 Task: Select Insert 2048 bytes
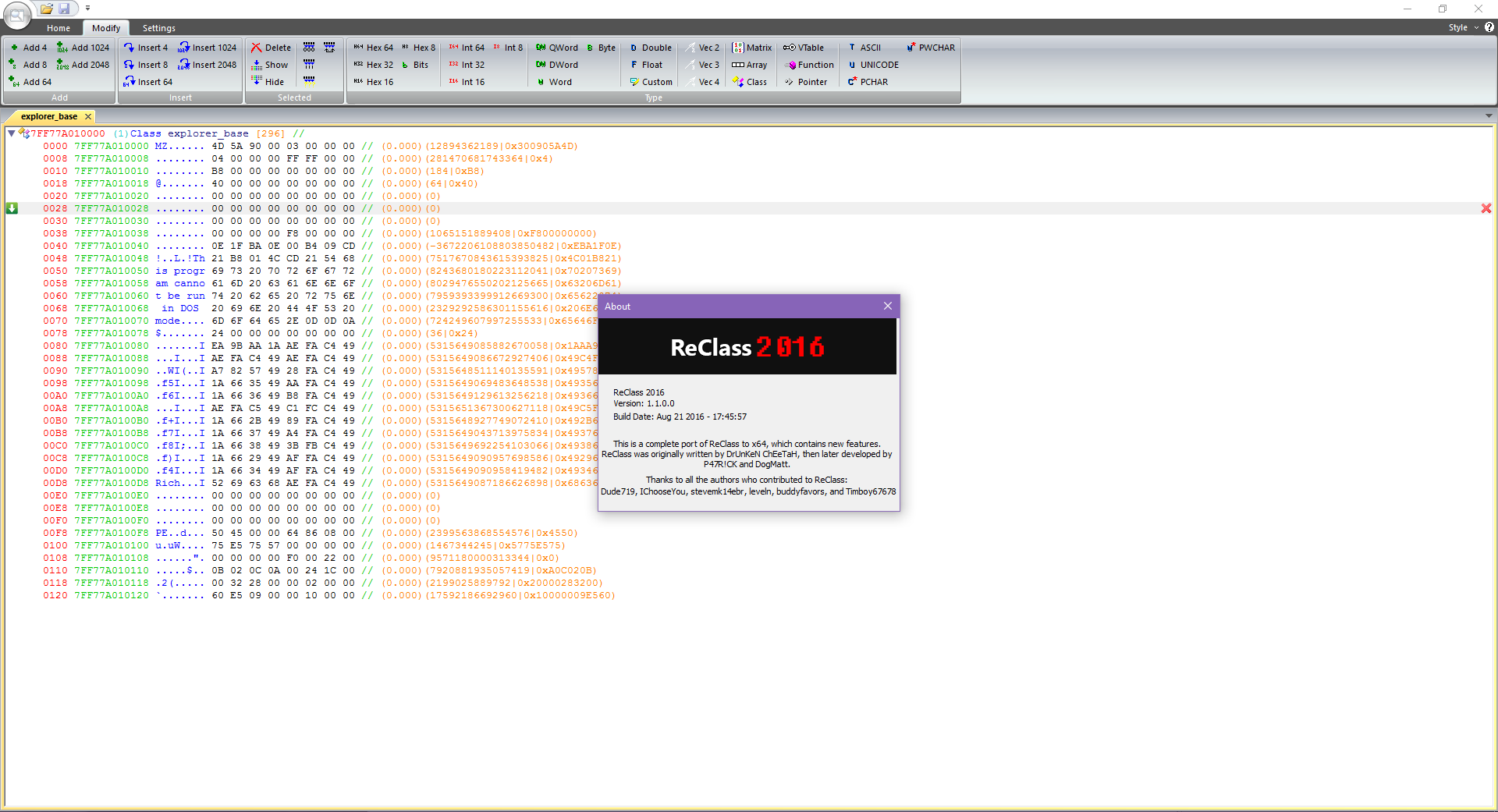tap(207, 65)
